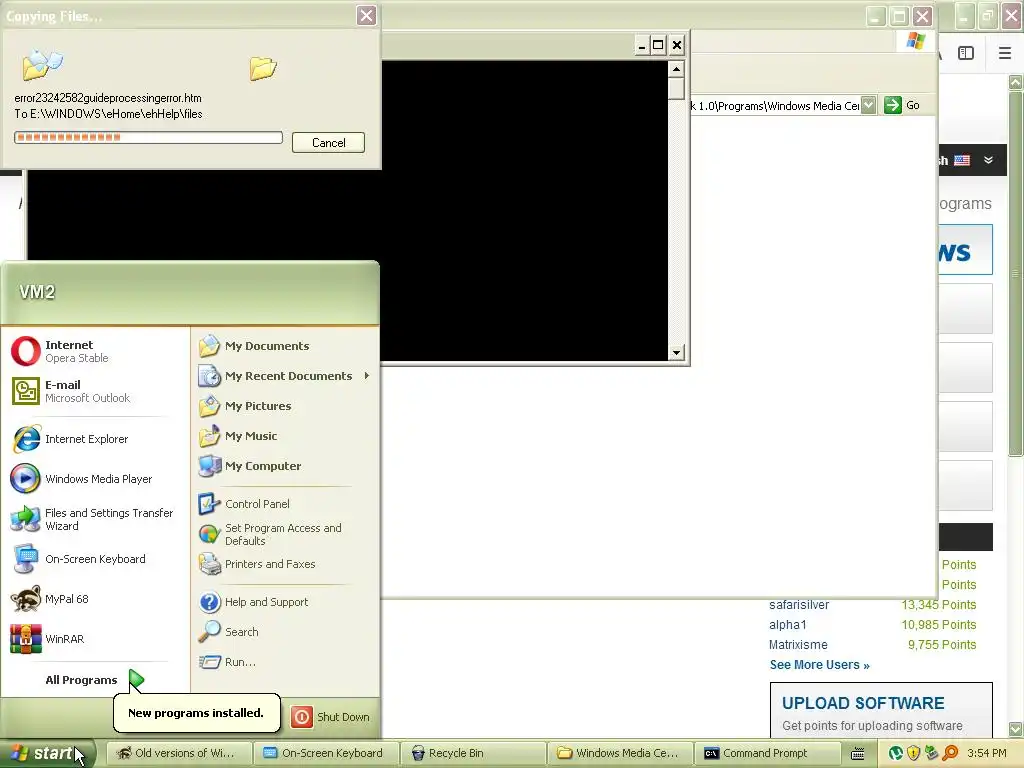Open browser sidebar panel toggle icon
This screenshot has height=768, width=1024.
click(x=966, y=53)
